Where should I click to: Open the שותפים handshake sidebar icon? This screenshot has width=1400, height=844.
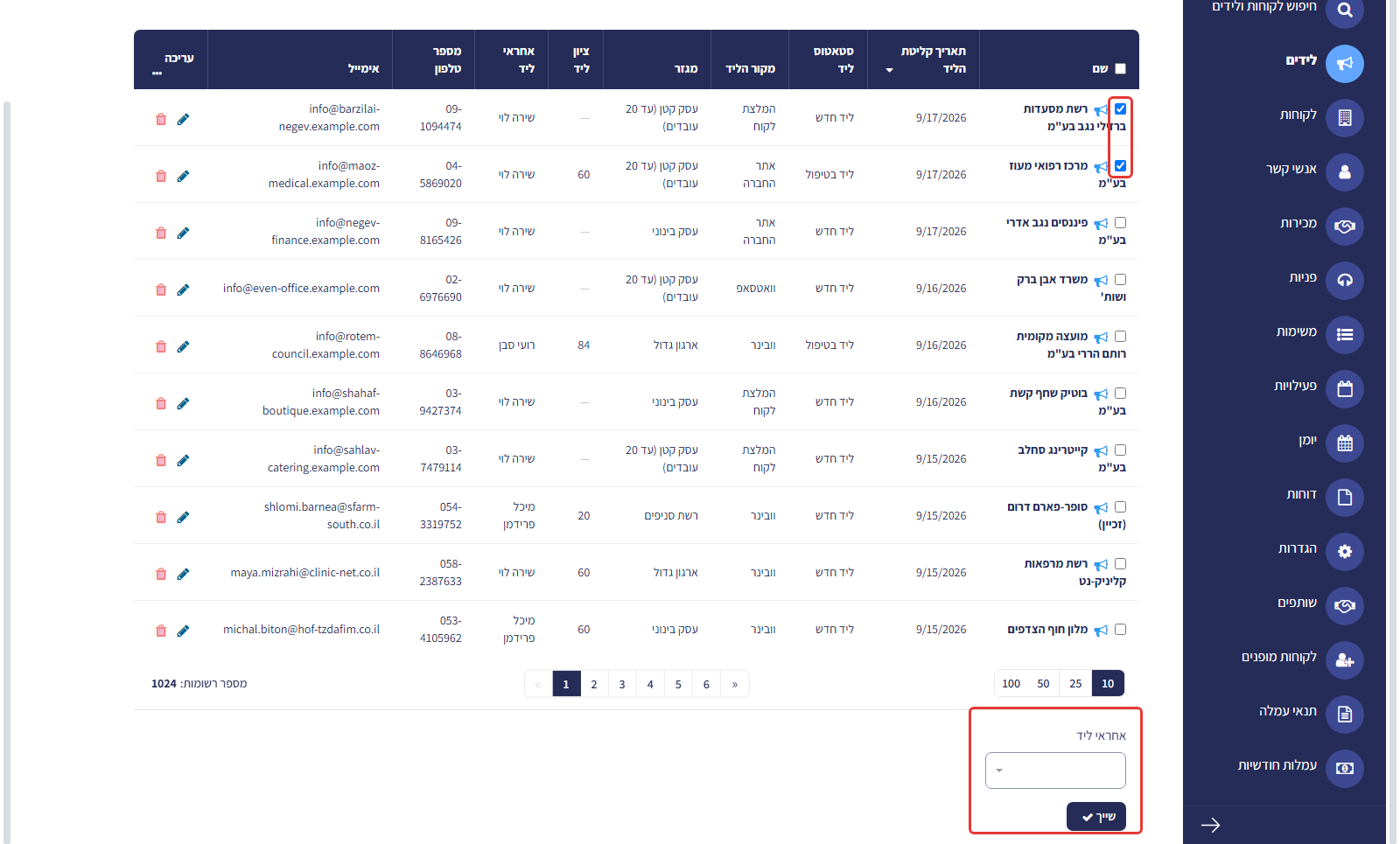click(1345, 606)
